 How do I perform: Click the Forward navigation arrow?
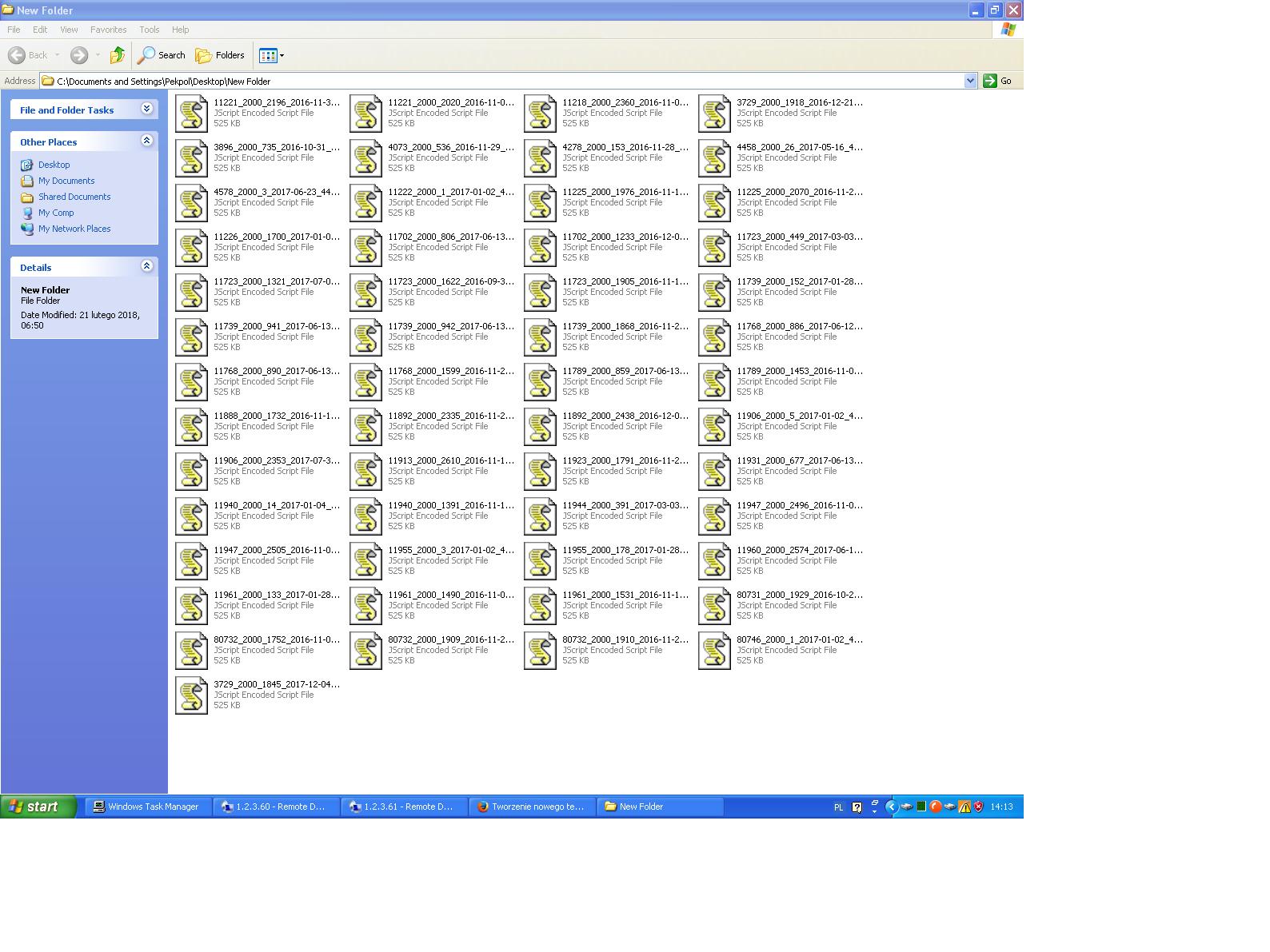[x=79, y=55]
